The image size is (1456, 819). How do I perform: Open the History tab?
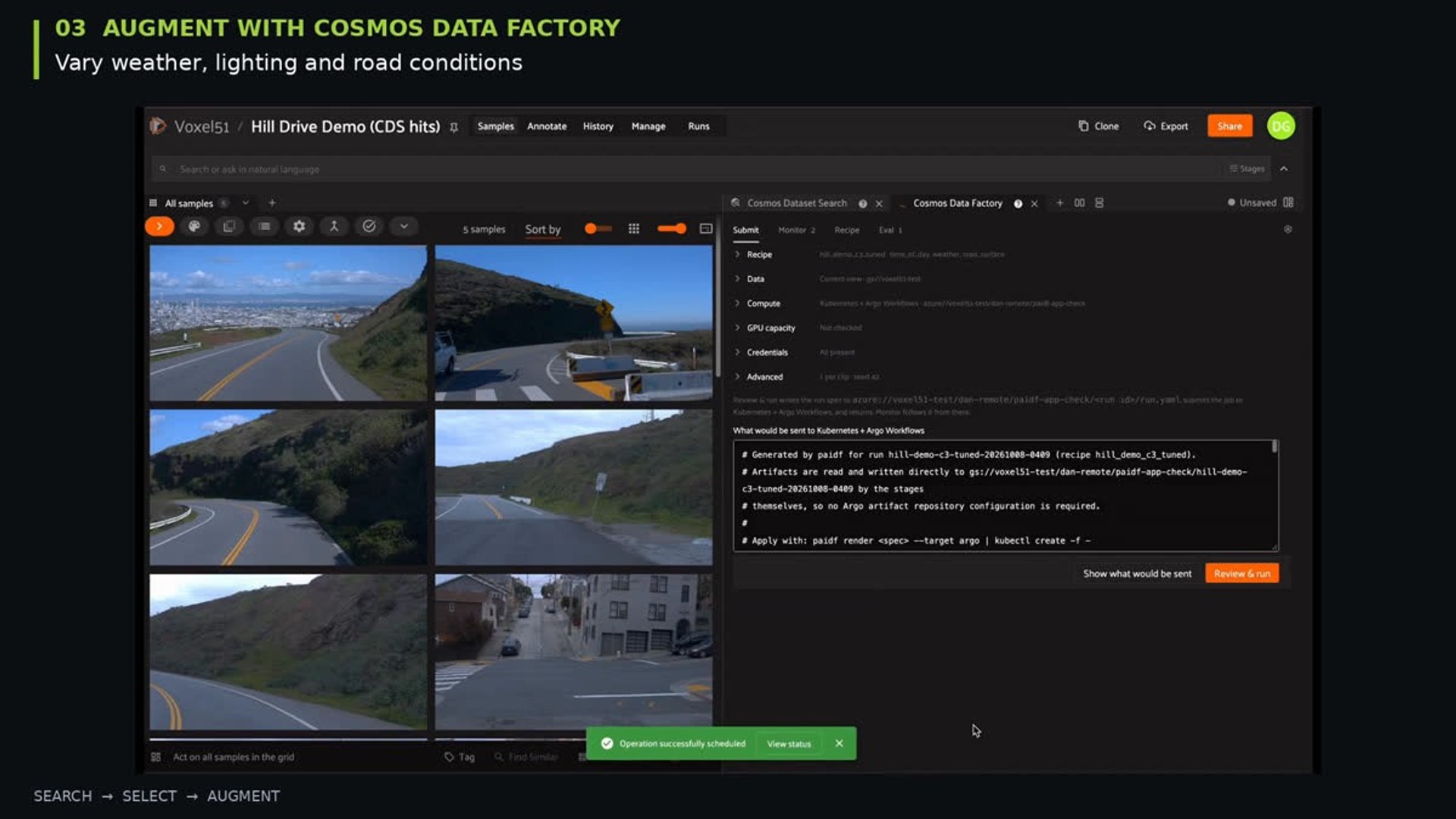(598, 127)
